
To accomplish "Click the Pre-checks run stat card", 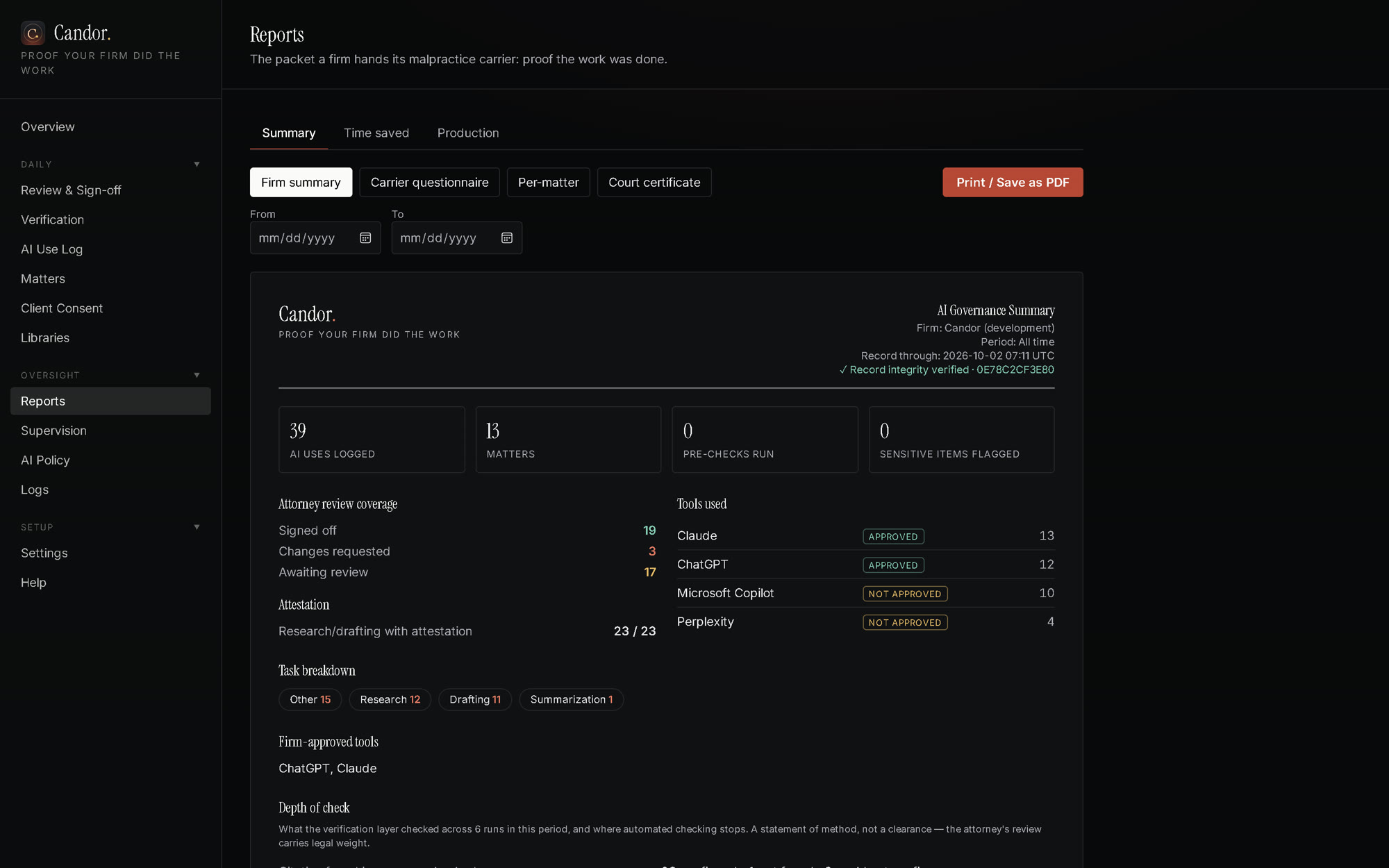I will [765, 440].
